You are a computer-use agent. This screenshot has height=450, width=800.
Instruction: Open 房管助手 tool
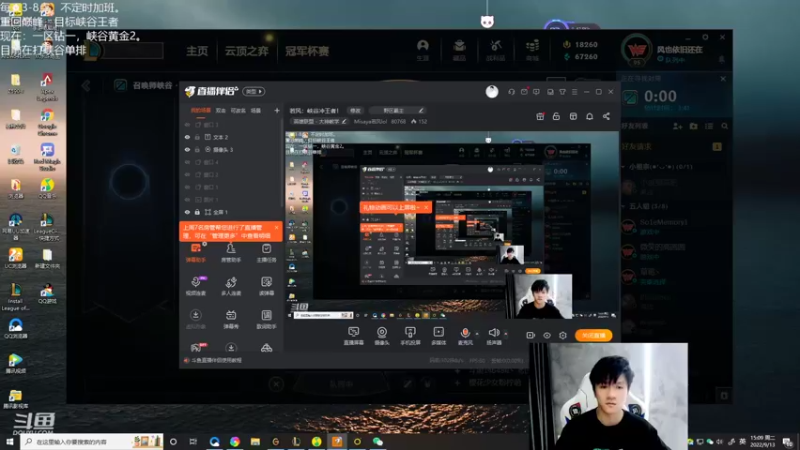pos(231,253)
